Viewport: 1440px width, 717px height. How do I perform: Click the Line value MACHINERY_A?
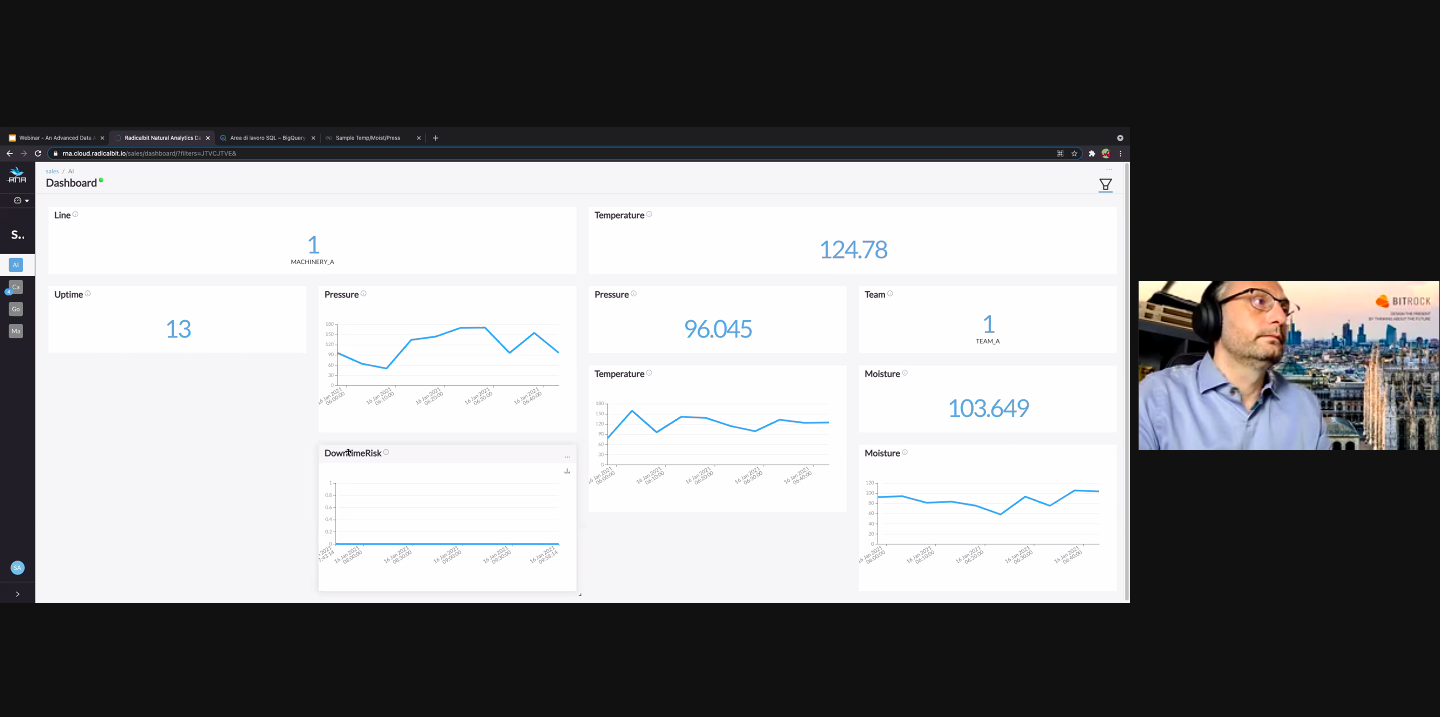tap(312, 262)
